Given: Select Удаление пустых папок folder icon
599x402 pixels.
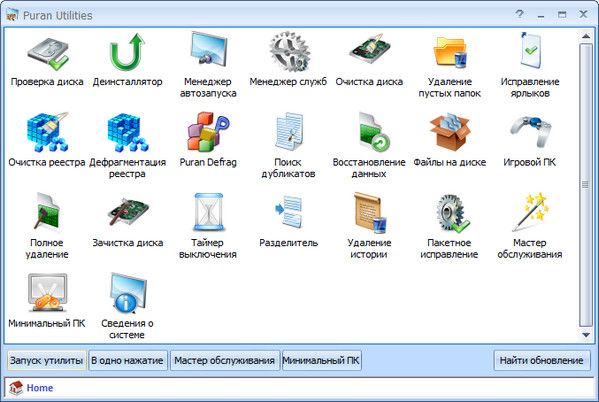Looking at the screenshot, I should point(450,52).
